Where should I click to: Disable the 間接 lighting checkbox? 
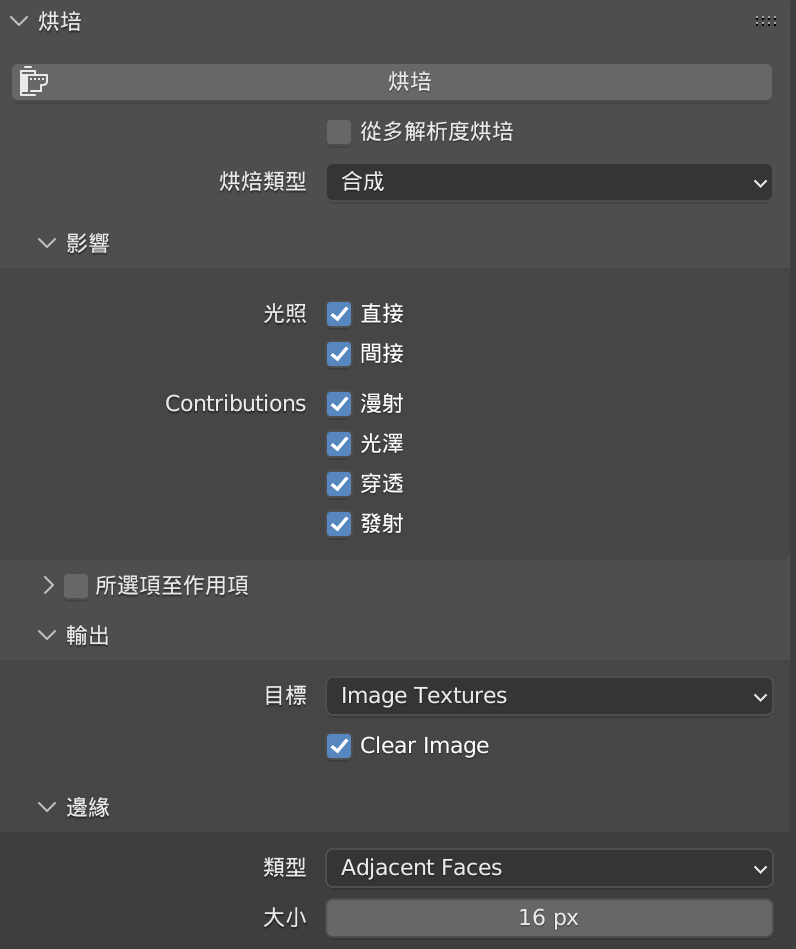[339, 353]
